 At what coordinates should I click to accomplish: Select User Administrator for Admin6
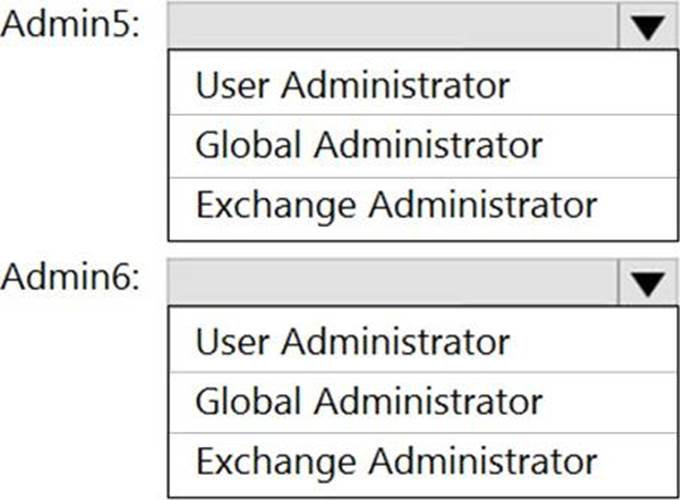point(423,341)
